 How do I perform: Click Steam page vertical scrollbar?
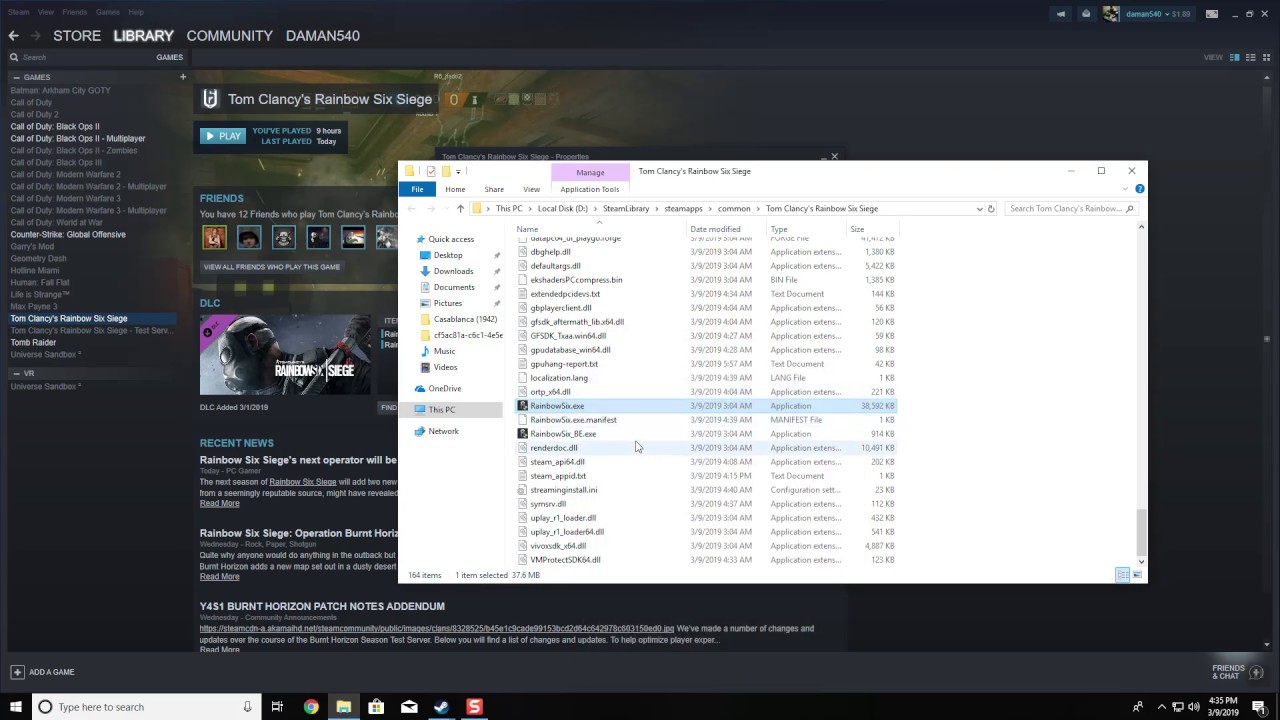(1268, 340)
